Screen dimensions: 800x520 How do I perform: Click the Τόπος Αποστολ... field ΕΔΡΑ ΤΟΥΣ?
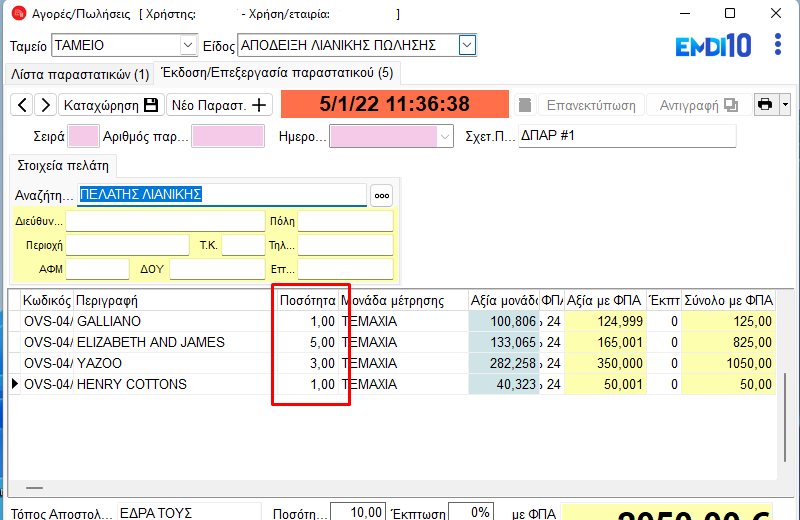189,512
